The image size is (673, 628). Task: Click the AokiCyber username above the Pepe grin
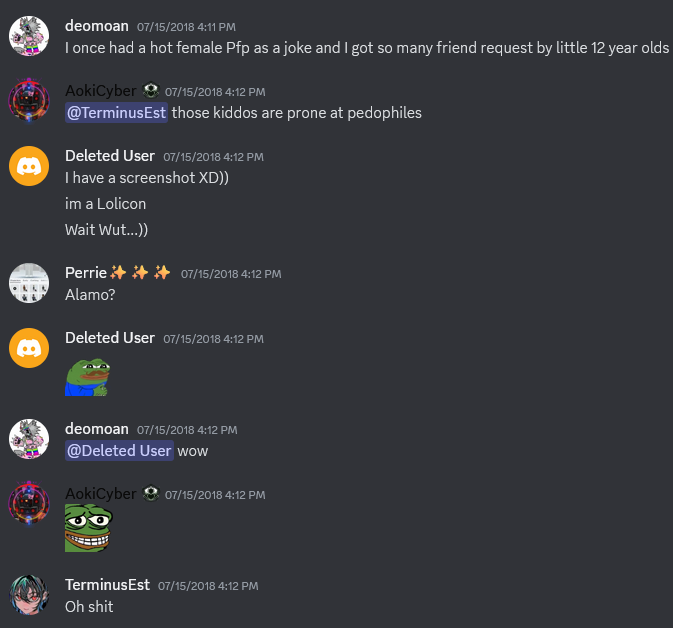pos(101,494)
